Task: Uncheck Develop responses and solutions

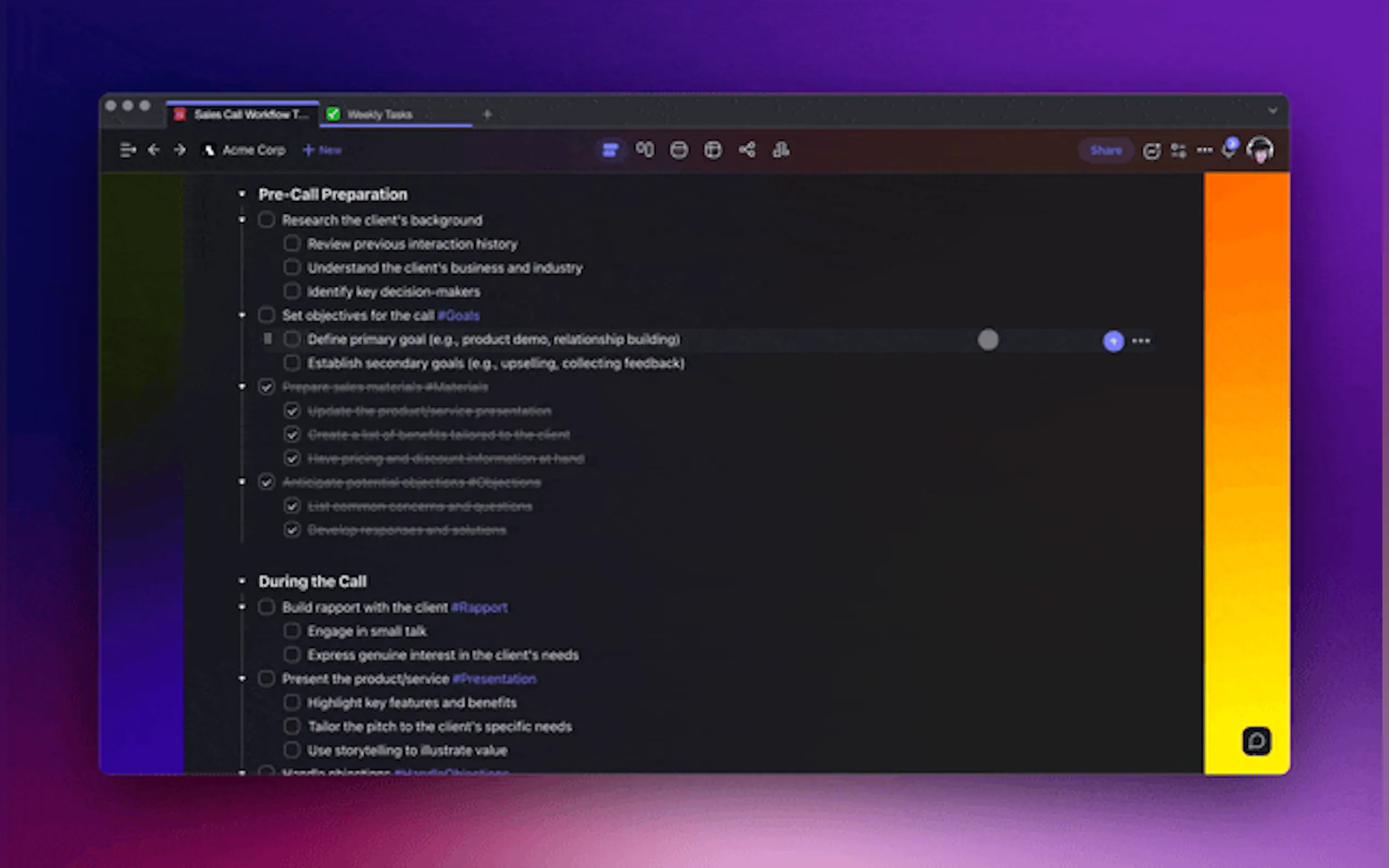Action: tap(291, 530)
